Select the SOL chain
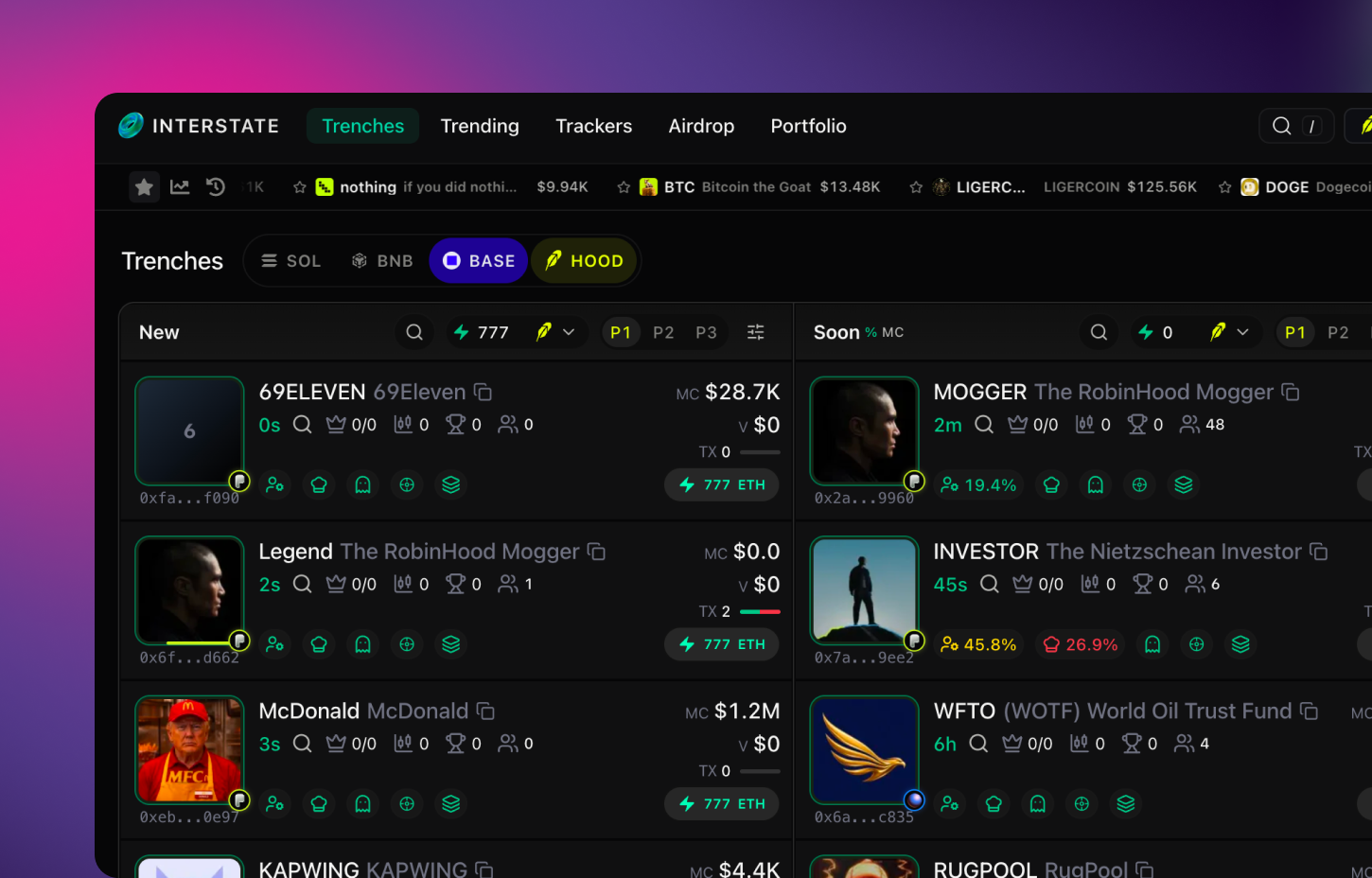Image resolution: width=1372 pixels, height=878 pixels. (290, 261)
